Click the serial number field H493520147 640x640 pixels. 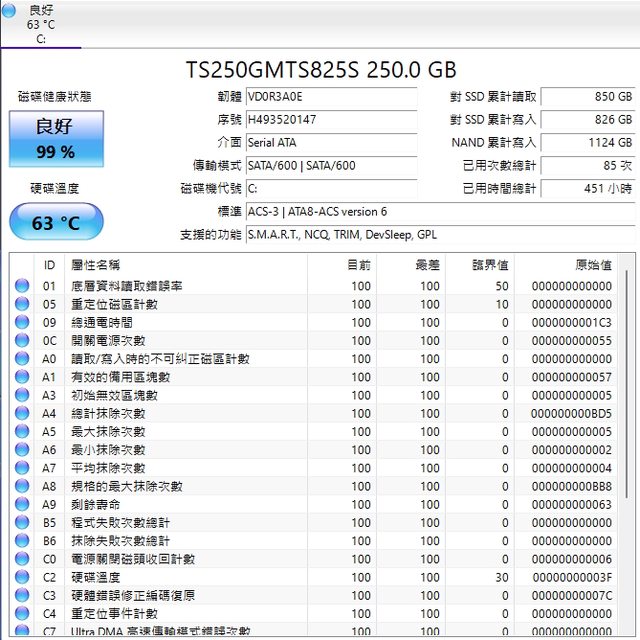pyautogui.click(x=330, y=120)
